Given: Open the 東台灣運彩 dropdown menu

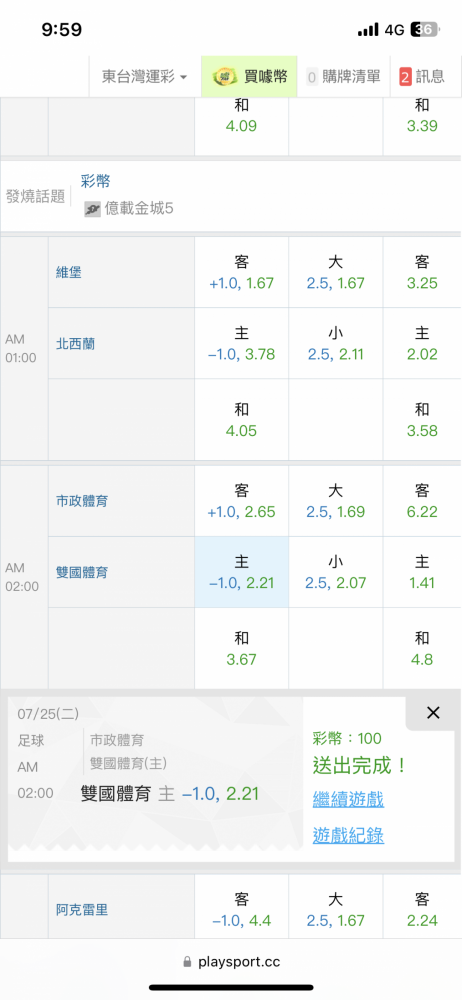Looking at the screenshot, I should click(x=145, y=77).
